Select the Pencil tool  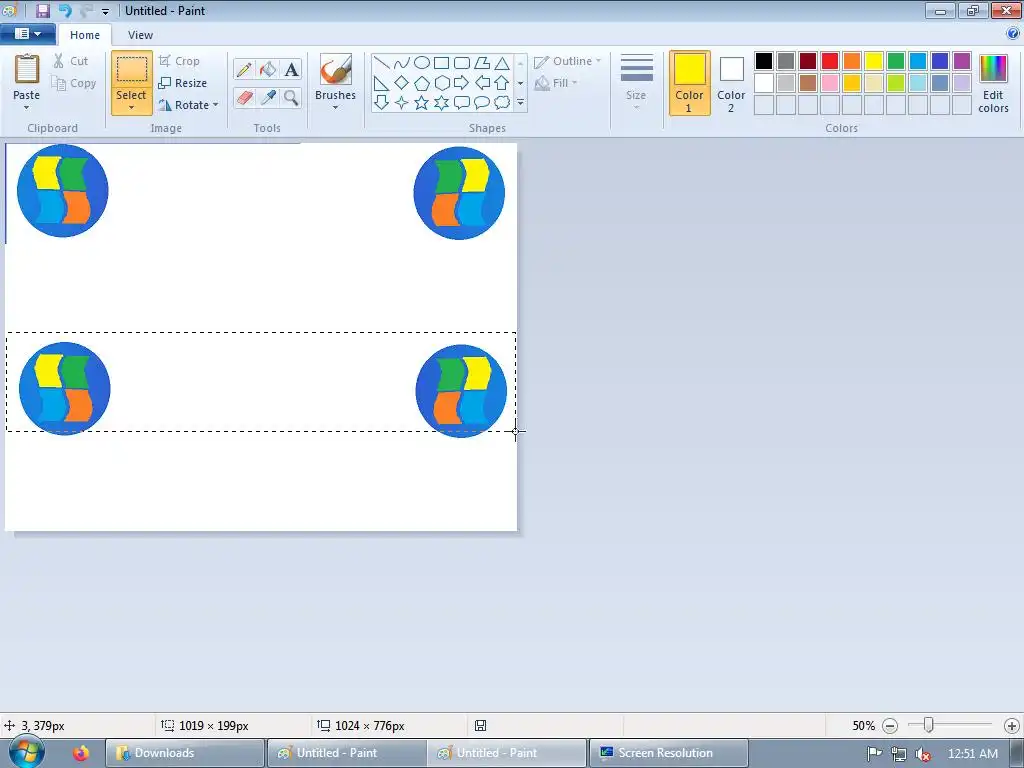(x=244, y=69)
